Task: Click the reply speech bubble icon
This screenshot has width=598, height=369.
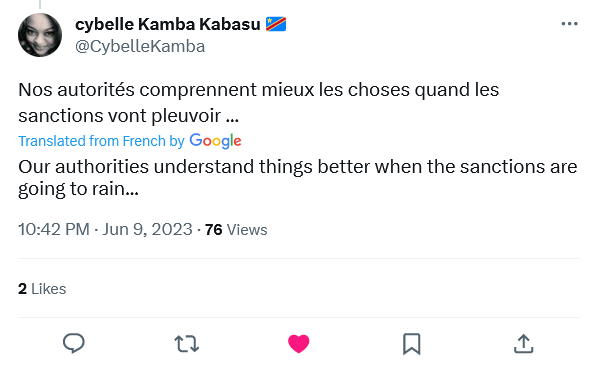Action: (74, 343)
